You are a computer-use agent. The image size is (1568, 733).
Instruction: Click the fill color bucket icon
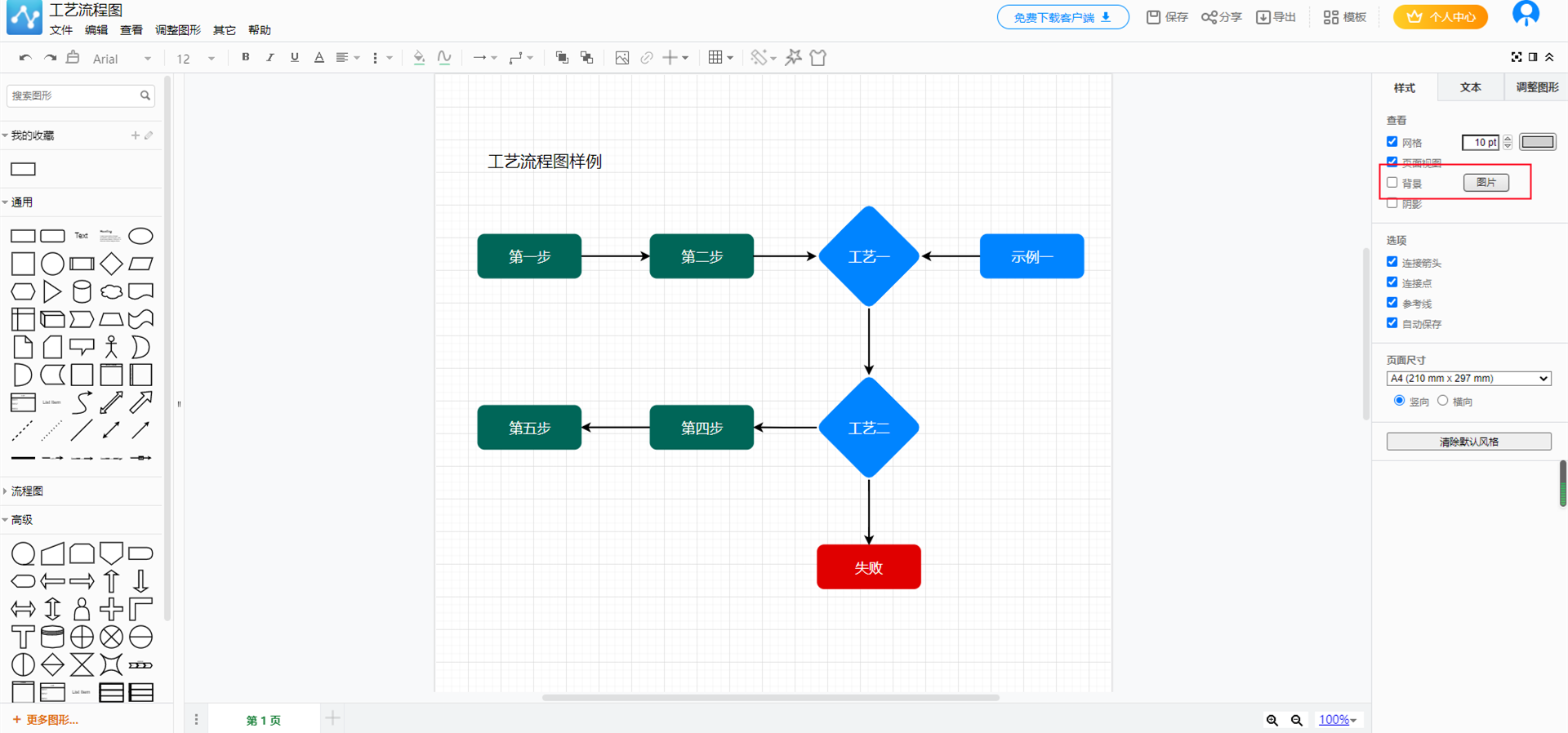click(x=419, y=58)
